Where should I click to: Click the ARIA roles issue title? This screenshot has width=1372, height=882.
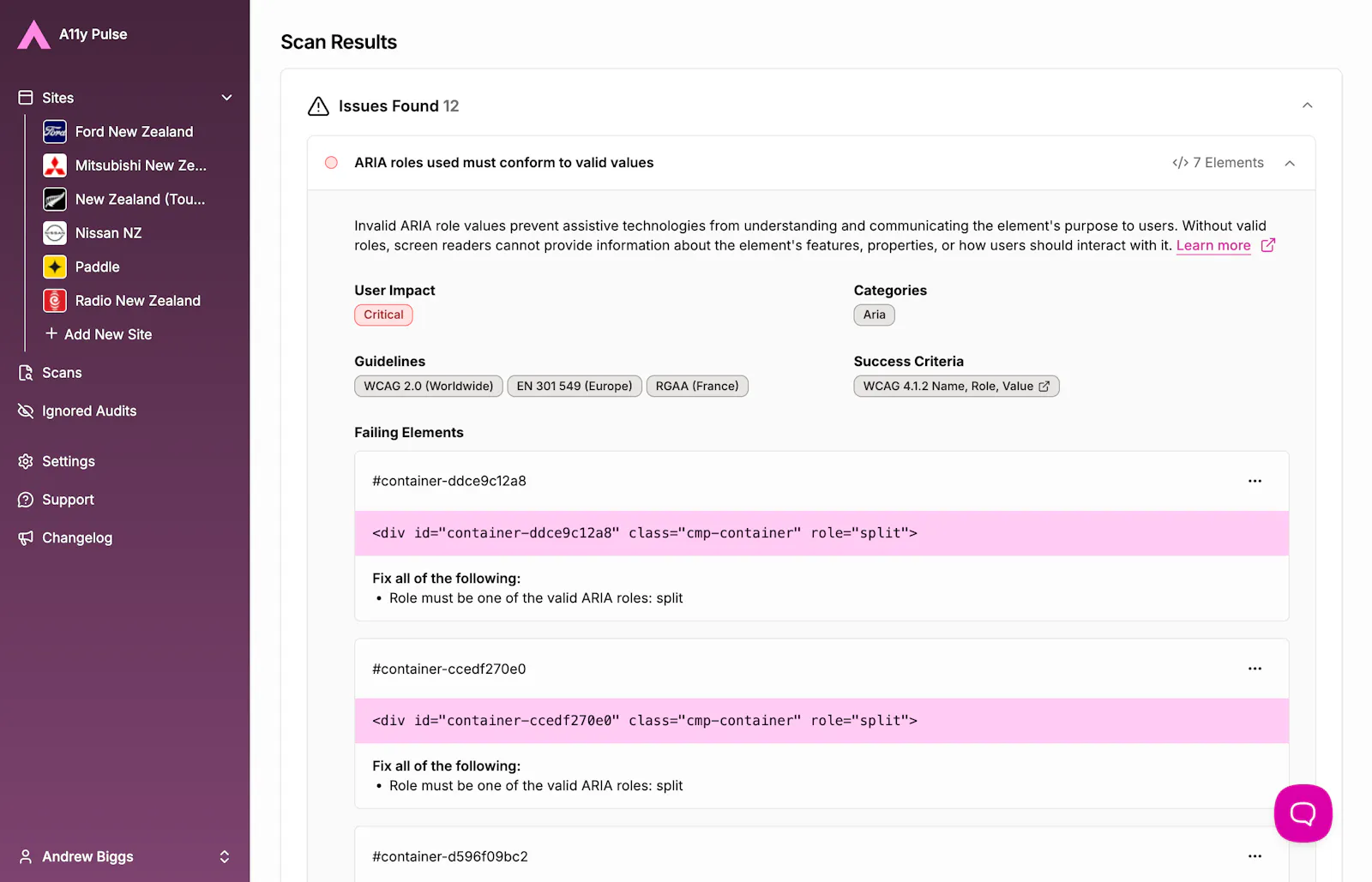[503, 163]
